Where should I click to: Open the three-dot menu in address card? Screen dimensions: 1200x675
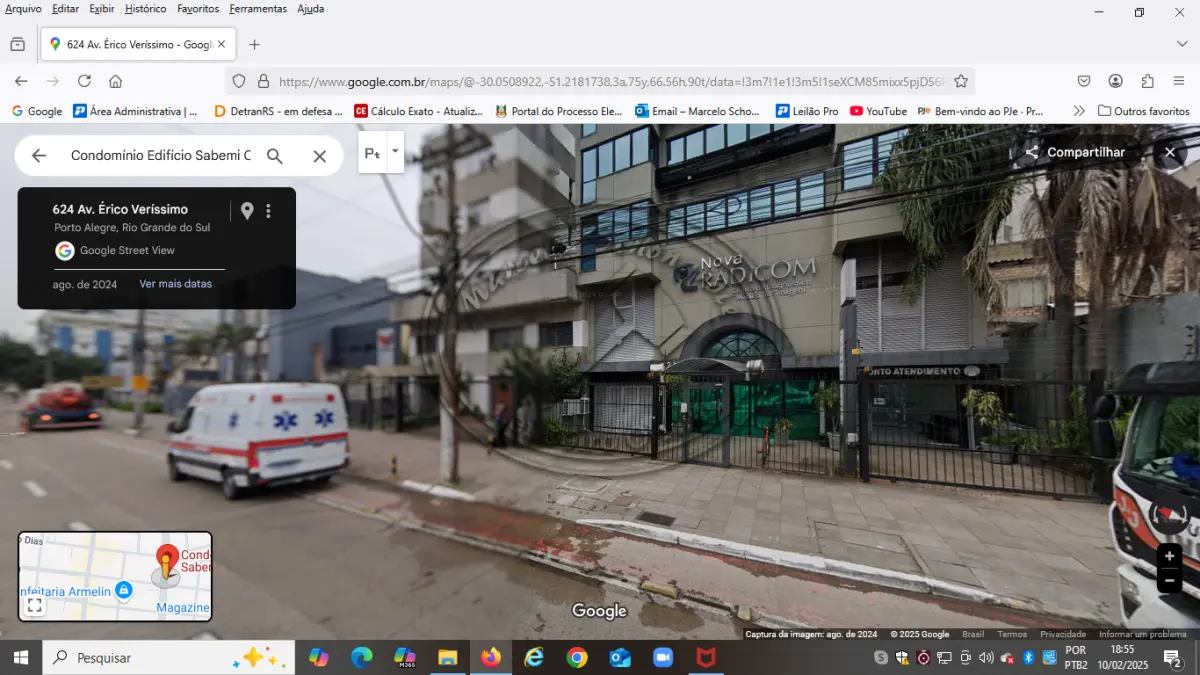tap(268, 211)
